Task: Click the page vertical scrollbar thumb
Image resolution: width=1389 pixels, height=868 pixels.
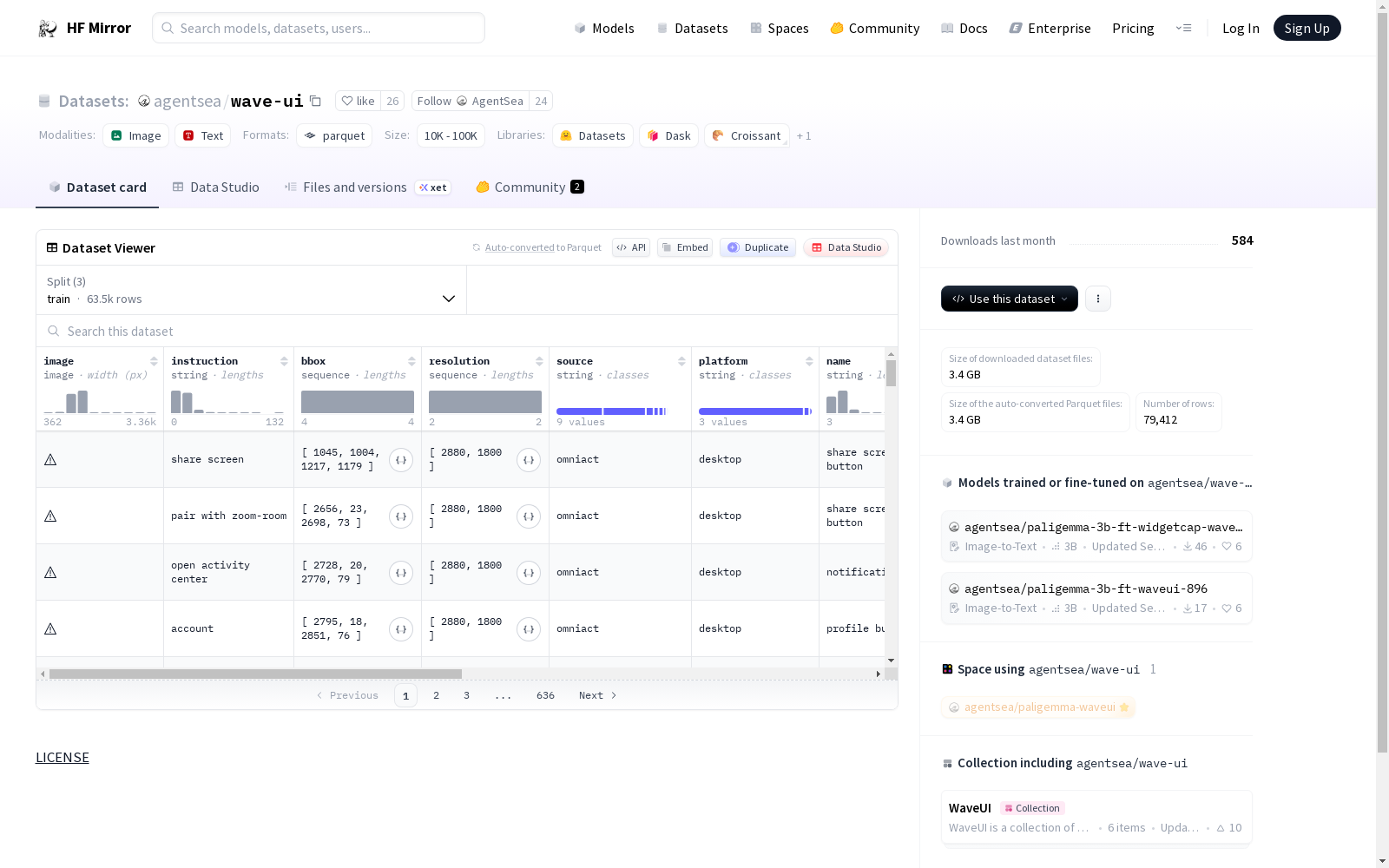Action: tap(1382, 382)
